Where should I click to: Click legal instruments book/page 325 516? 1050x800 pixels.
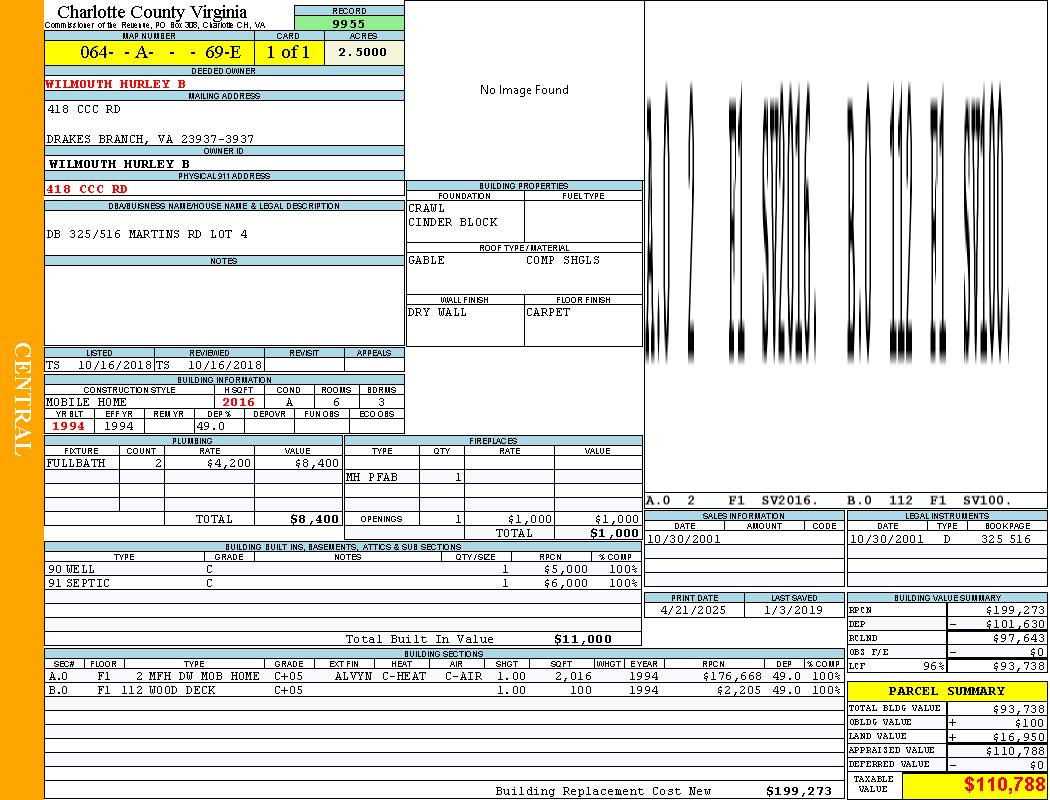pos(1006,540)
